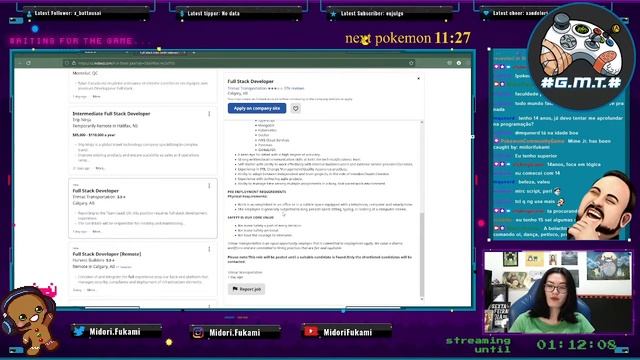Click the shield tracking protection icon
640x360 pixels.
[x=67, y=63]
